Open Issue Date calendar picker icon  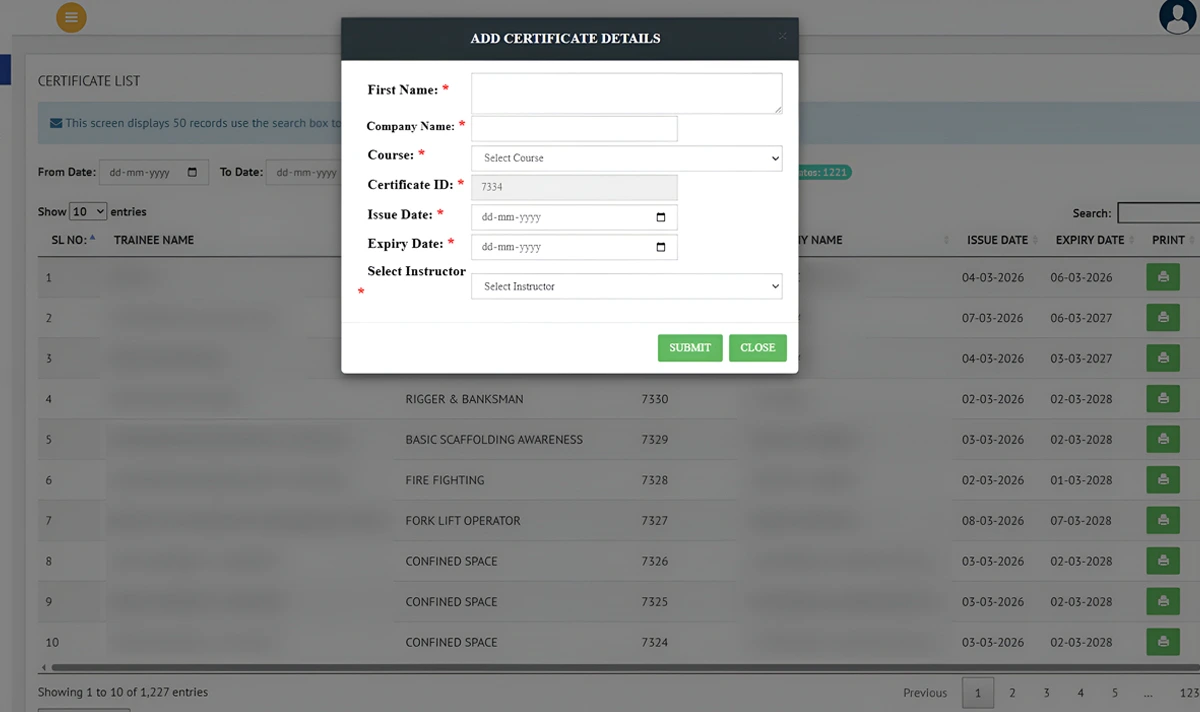(660, 217)
